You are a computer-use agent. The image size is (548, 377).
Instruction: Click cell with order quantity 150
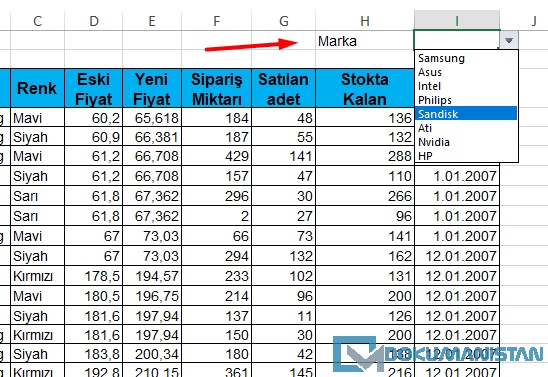pos(217,335)
